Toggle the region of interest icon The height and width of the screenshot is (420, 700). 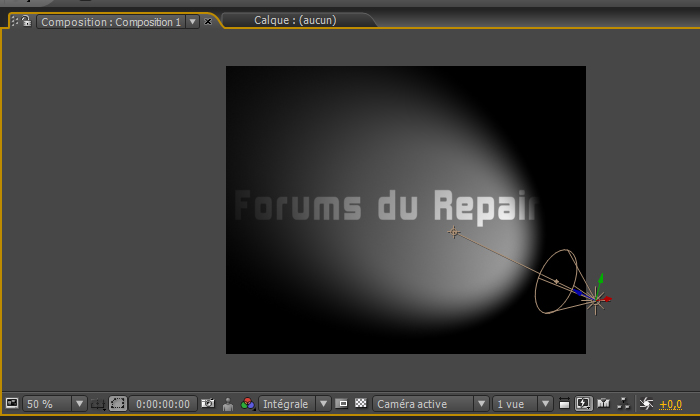342,403
